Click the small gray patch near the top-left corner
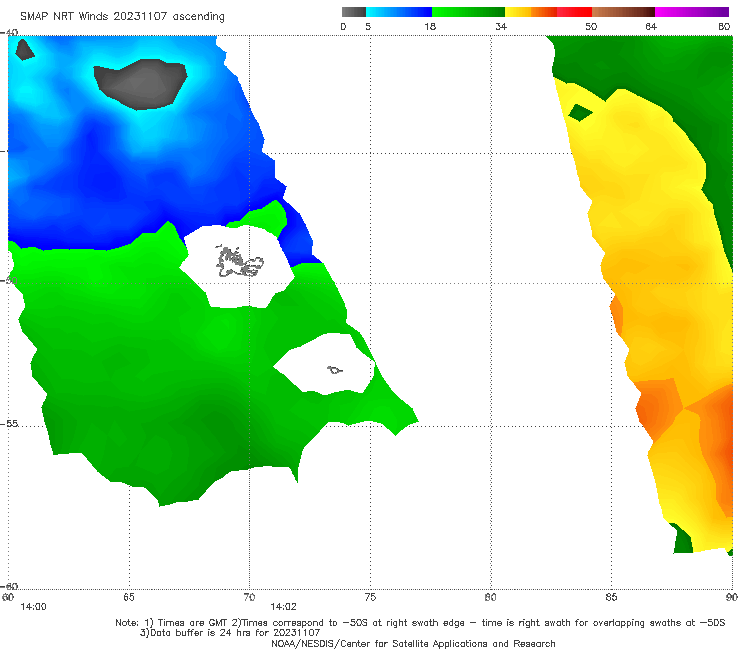Viewport: 740px width, 650px height. coord(24,50)
